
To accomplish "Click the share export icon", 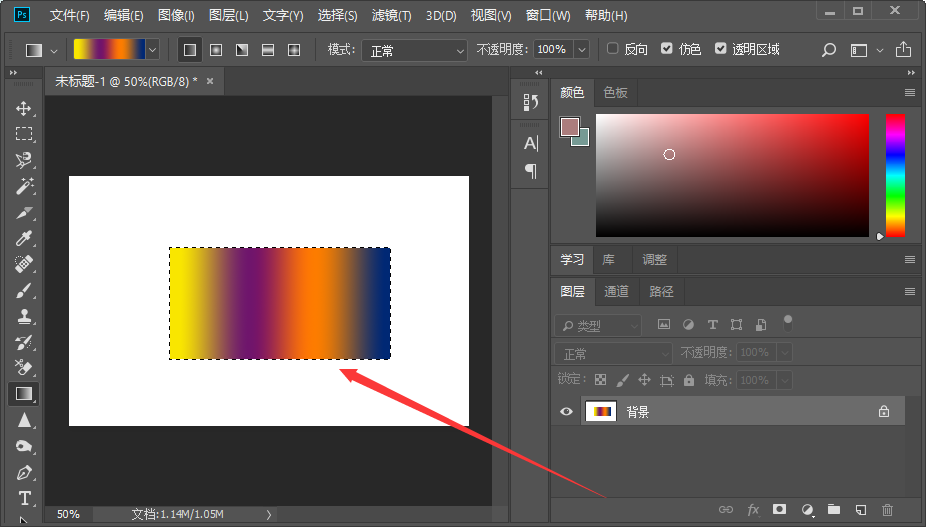I will pos(903,50).
